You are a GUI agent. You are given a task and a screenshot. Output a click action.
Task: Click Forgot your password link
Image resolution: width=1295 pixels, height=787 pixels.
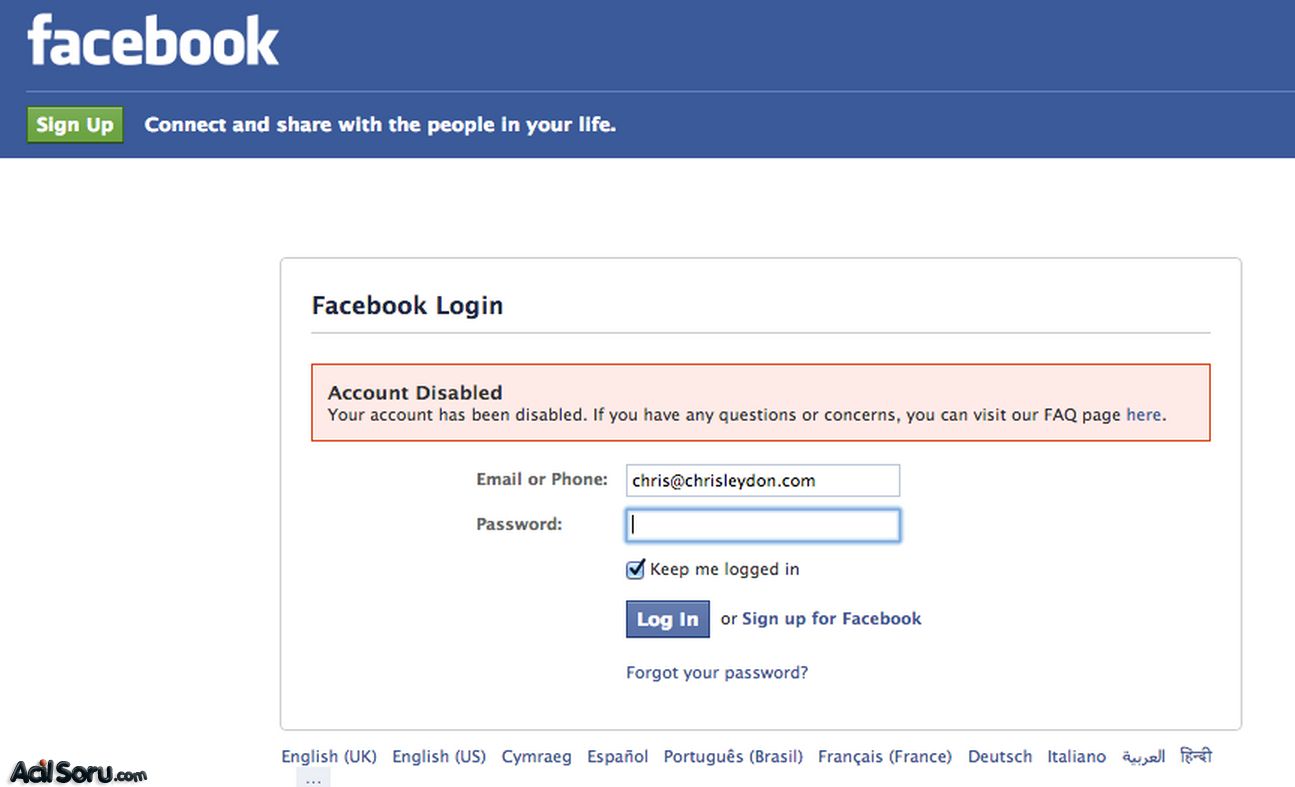click(x=717, y=673)
